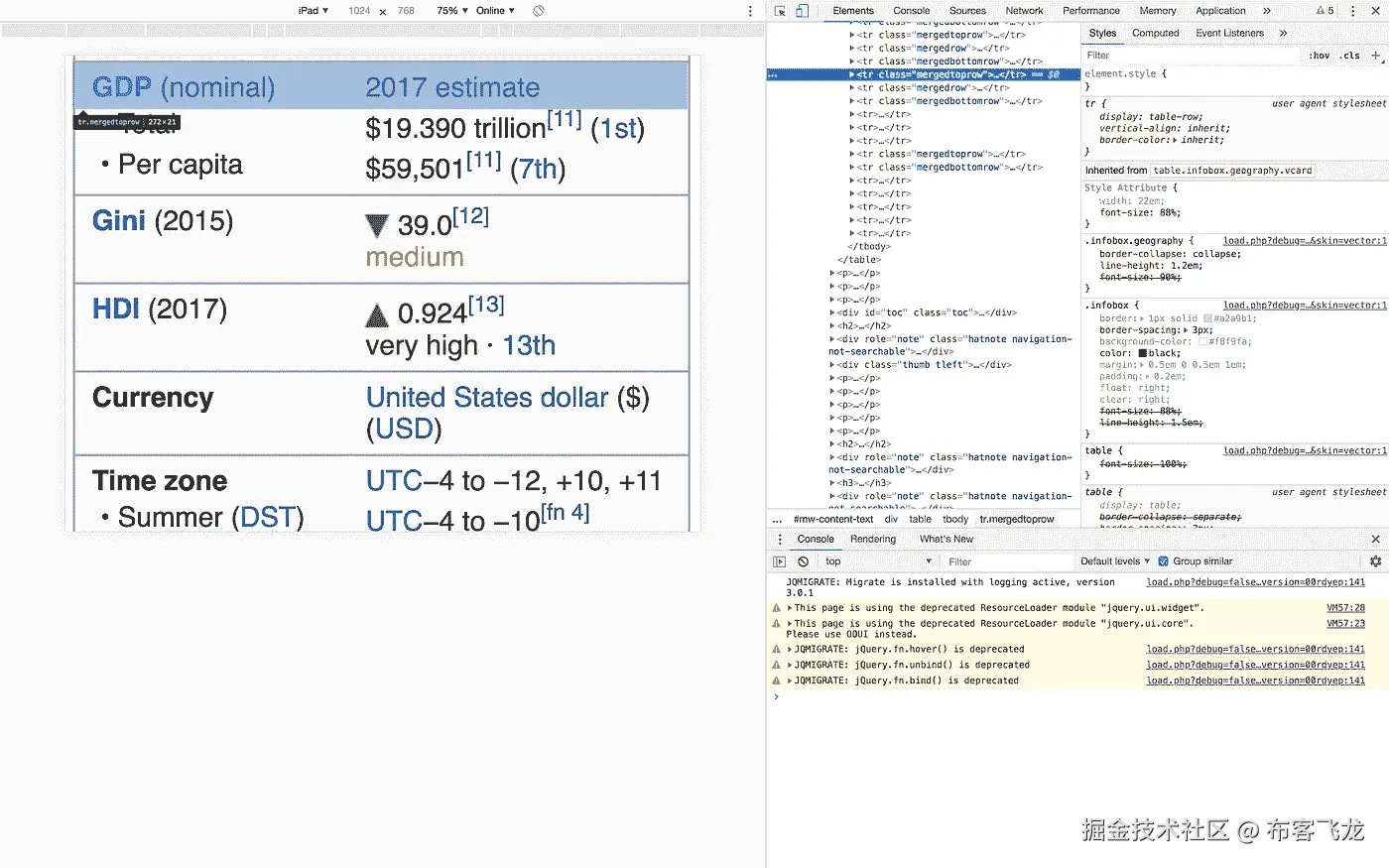Image resolution: width=1389 pixels, height=868 pixels.
Task: Expand the div id="toc" node
Action: click(832, 312)
